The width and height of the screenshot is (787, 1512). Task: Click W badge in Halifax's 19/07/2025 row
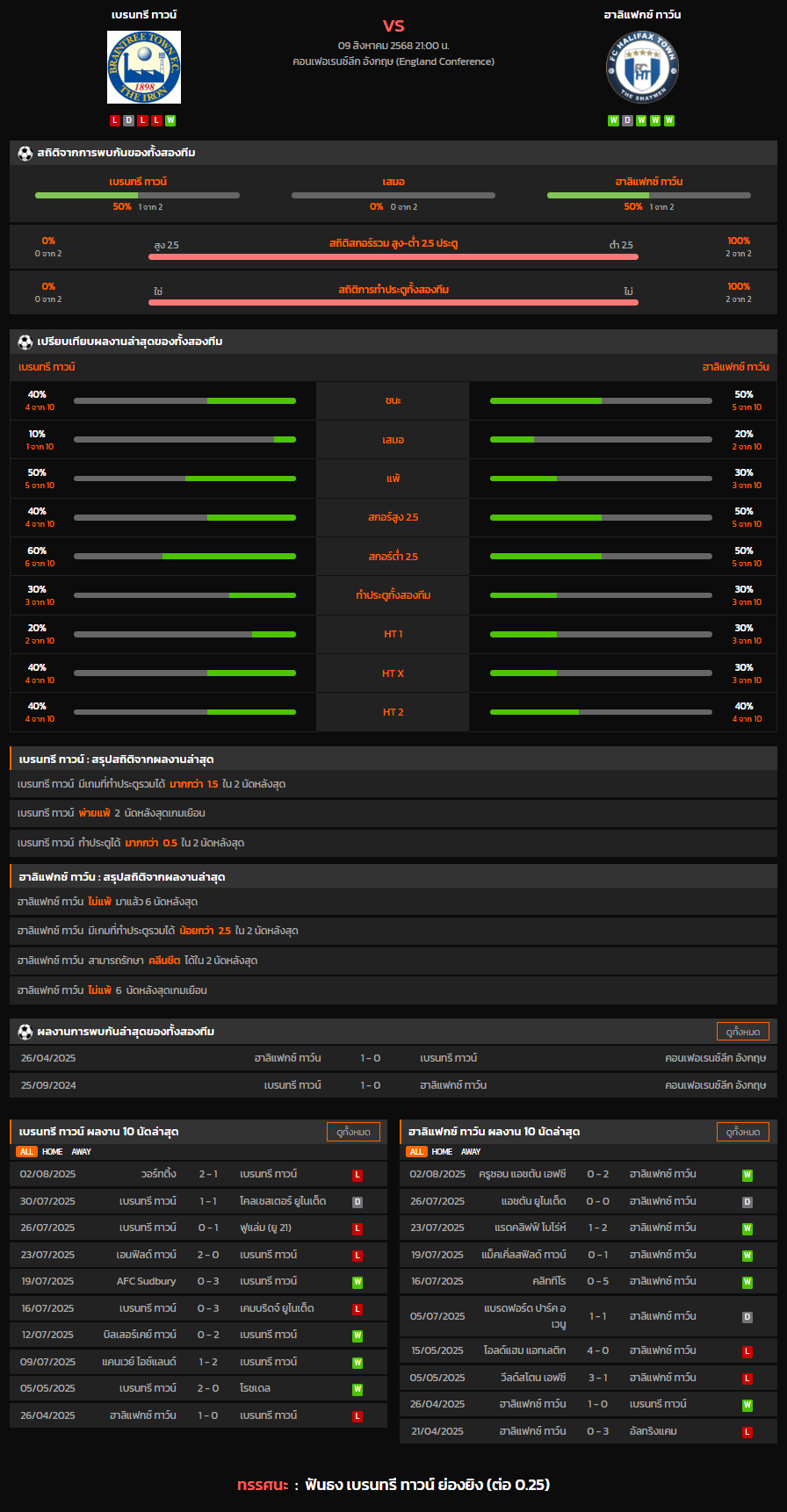point(747,1256)
